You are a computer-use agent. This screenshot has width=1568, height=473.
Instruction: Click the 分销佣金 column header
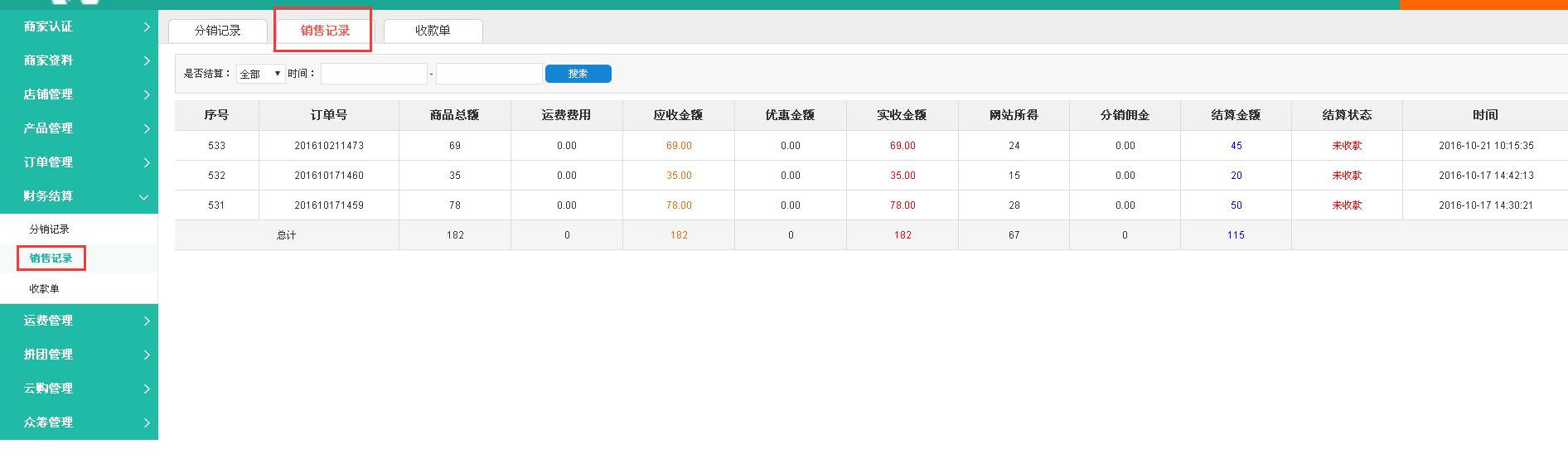tap(1125, 115)
